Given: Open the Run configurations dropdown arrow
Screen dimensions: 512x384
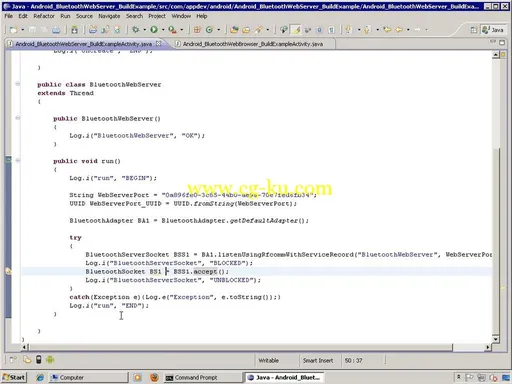Looking at the screenshot, I should 163,30.
